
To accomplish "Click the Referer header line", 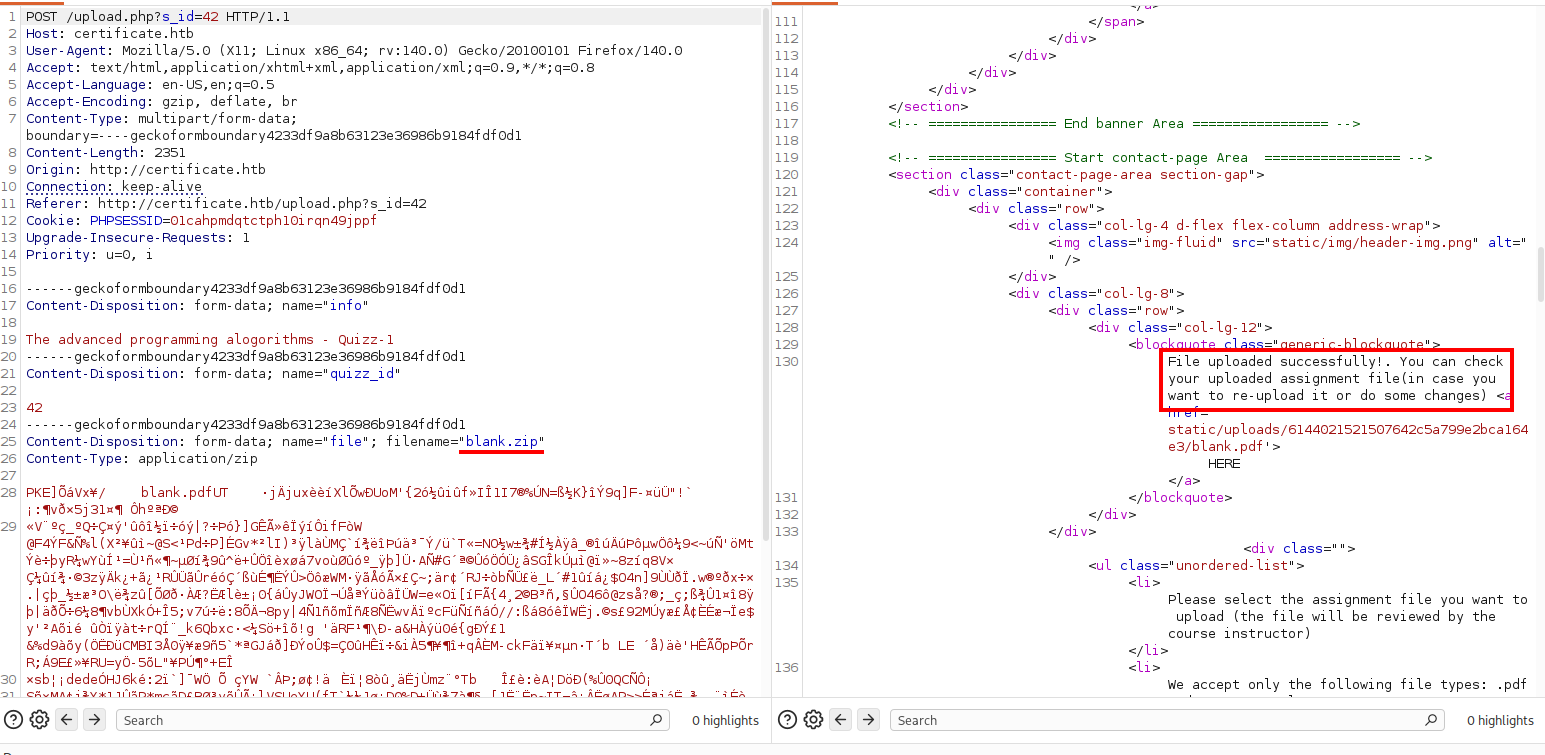I will pos(226,203).
